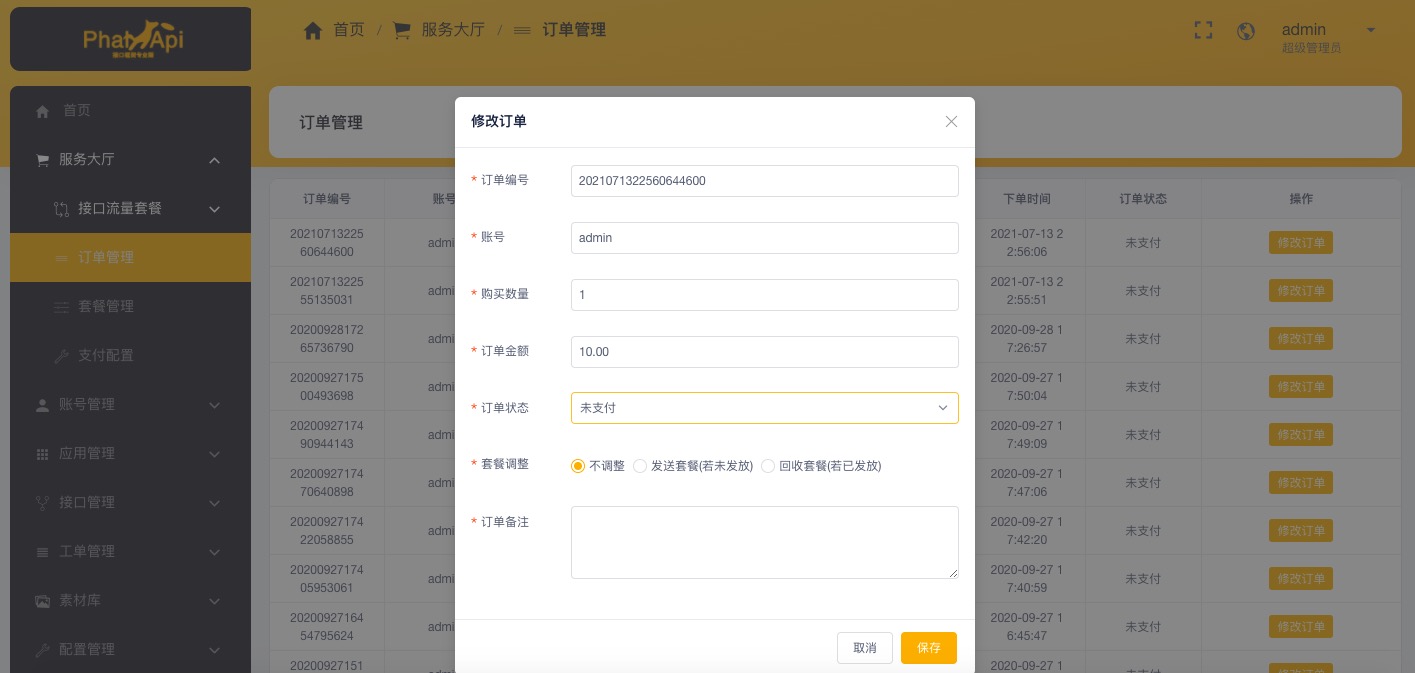This screenshot has width=1415, height=673.
Task: Select the 不调整 radio option
Action: [x=578, y=466]
